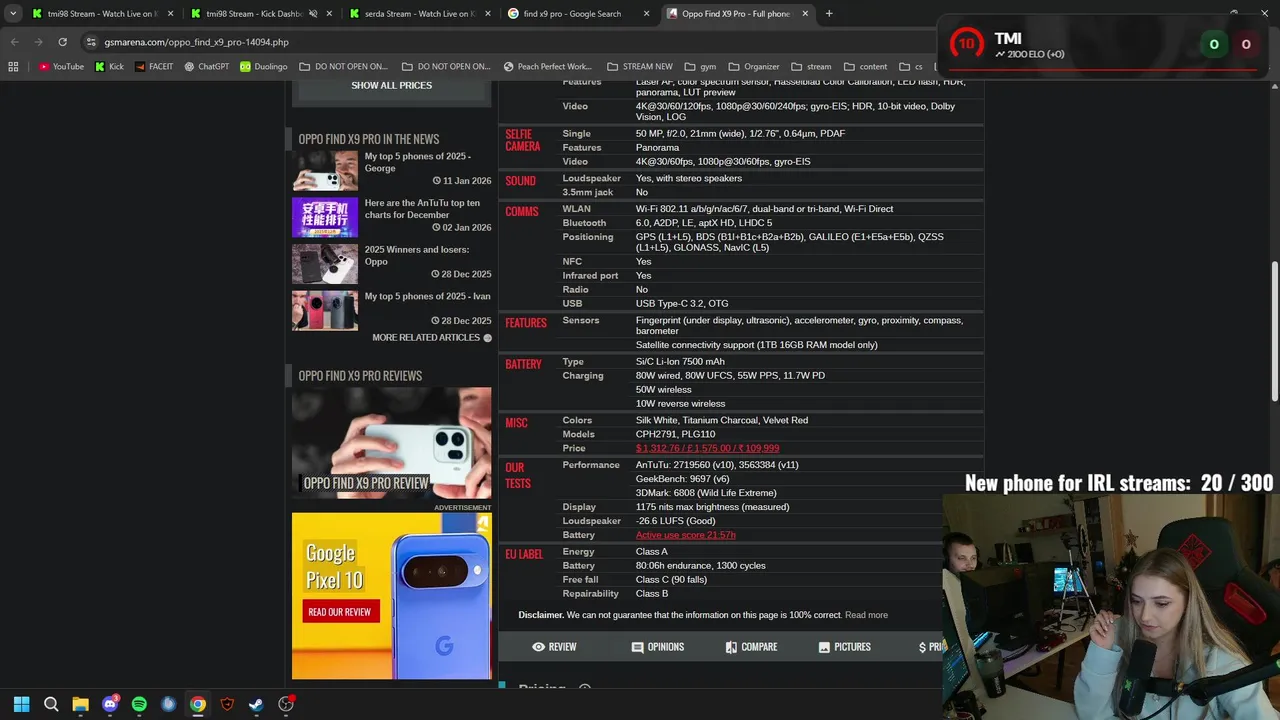This screenshot has width=1280, height=720.
Task: Click the Charging spec label
Action: pyautogui.click(x=582, y=376)
